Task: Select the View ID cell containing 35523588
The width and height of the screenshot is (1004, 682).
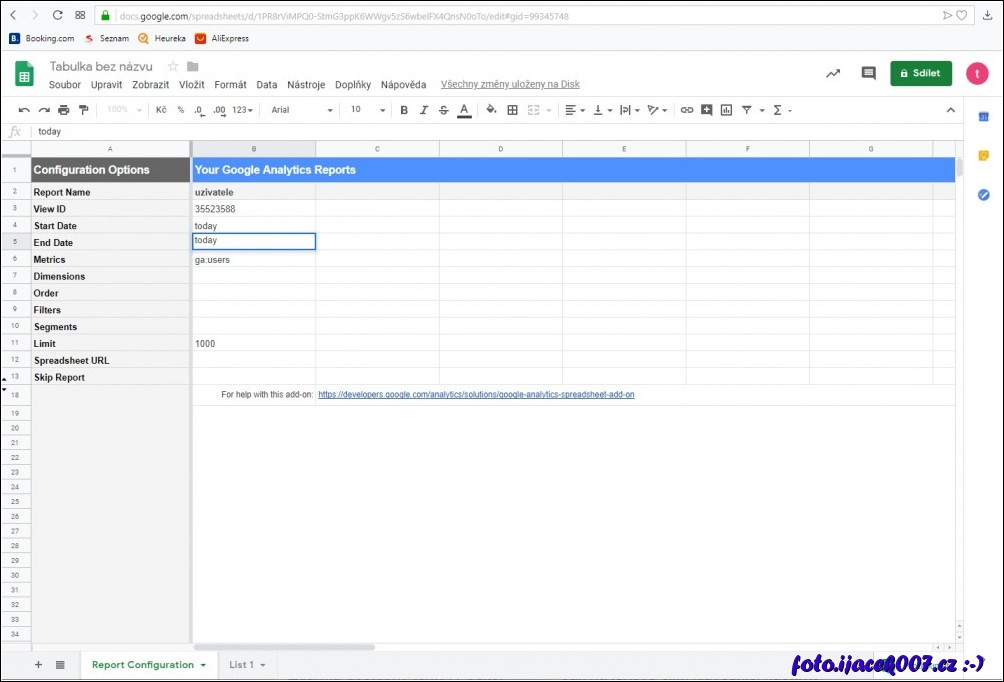Action: 253,209
